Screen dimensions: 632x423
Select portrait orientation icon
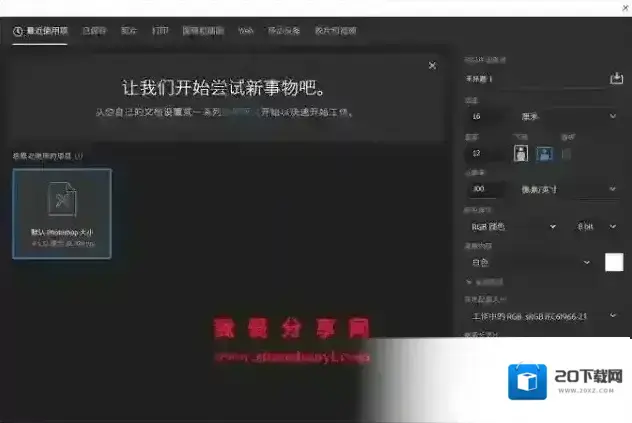(x=520, y=153)
